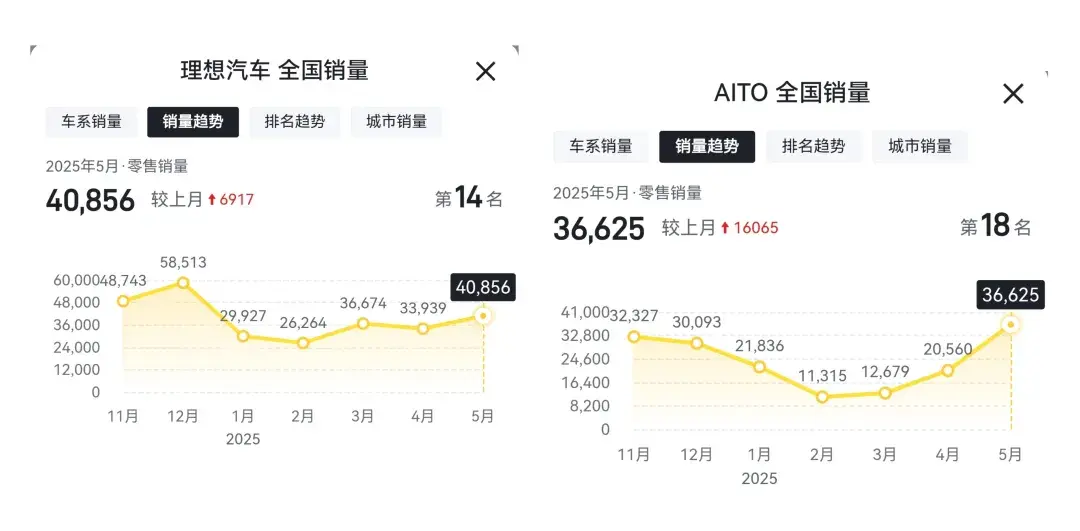The image size is (1080, 531).
Task: Close the AITO 全国销量 panel
Action: tap(1013, 94)
